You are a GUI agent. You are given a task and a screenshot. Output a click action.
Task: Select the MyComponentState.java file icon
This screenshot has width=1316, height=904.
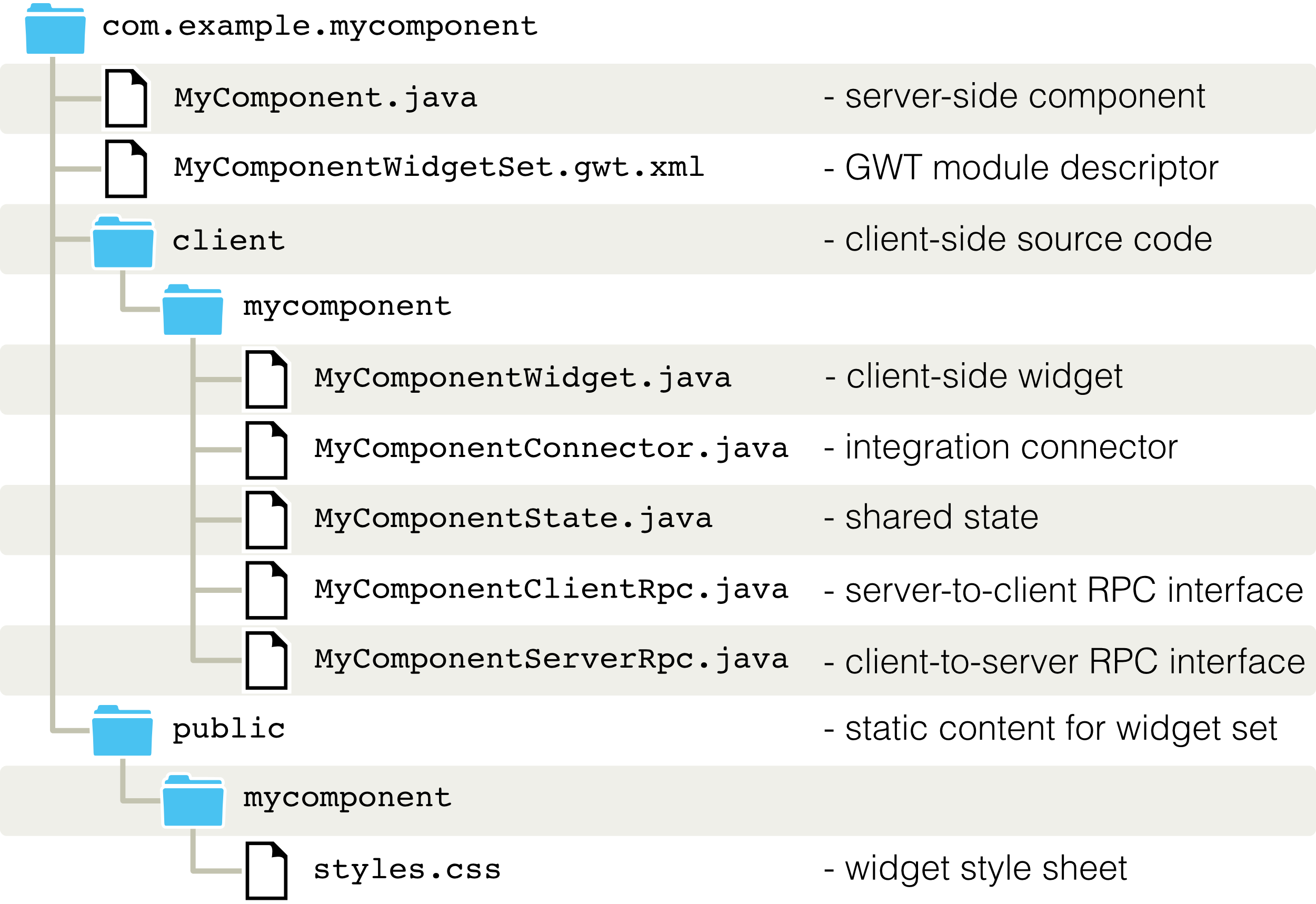point(267,520)
